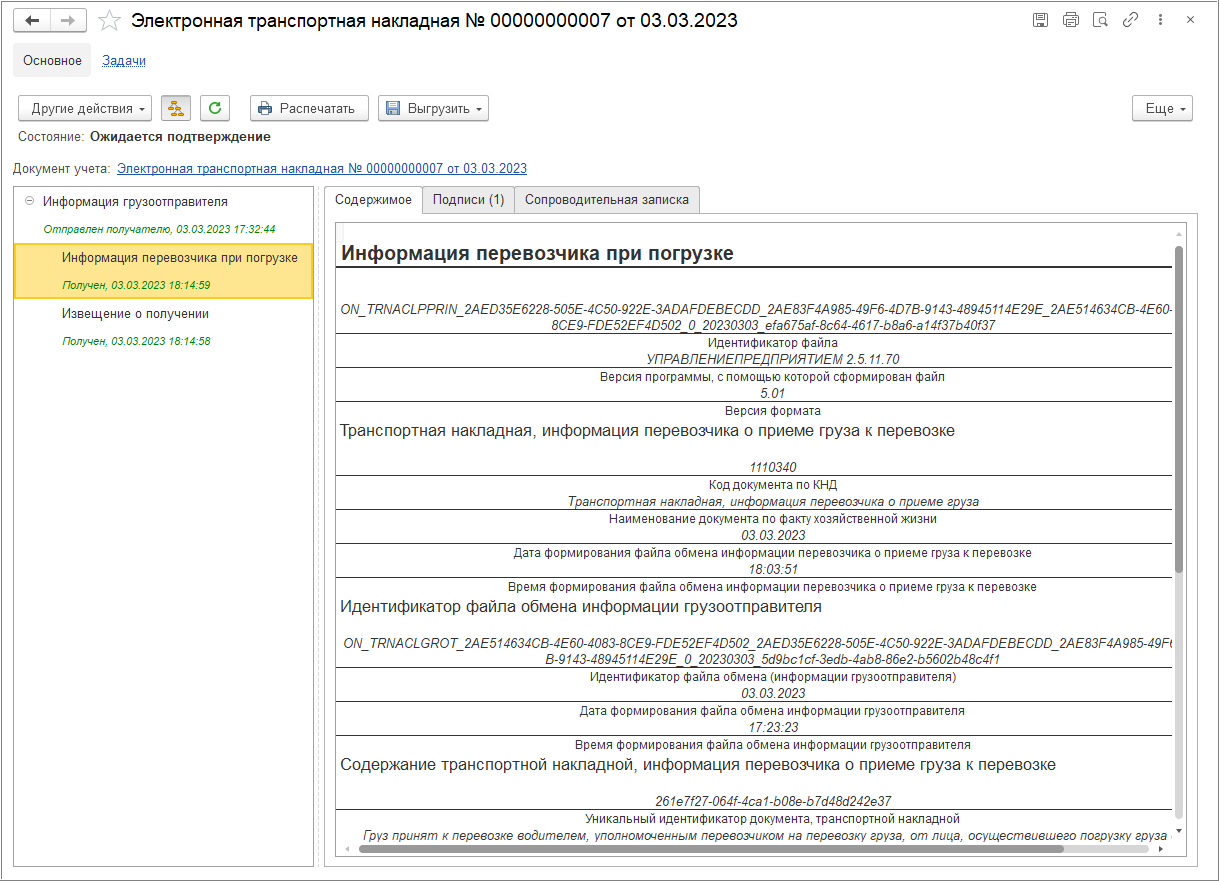
Task: Open the Другие действия dropdown
Action: [86, 108]
